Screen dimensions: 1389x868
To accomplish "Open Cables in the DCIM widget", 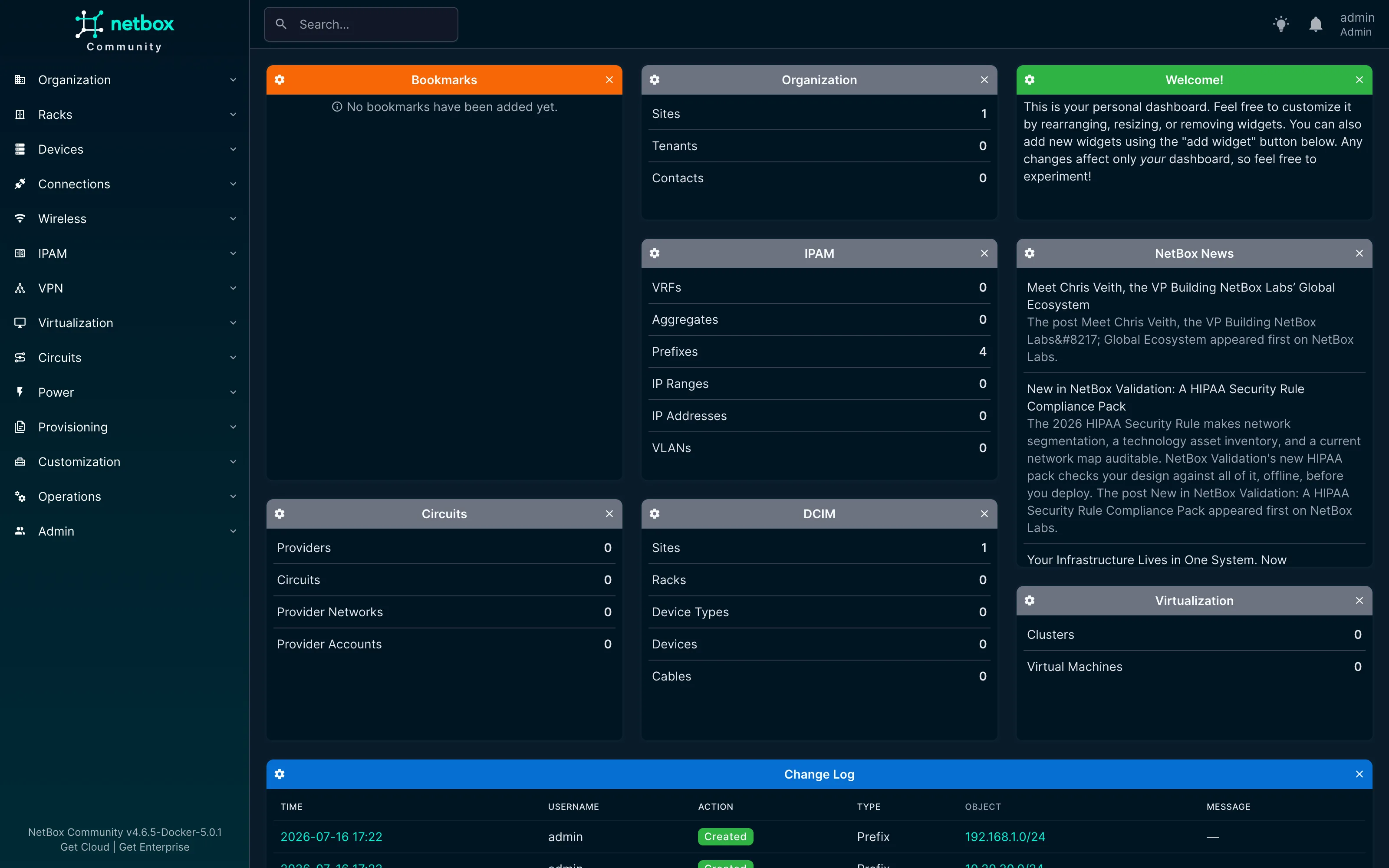I will point(819,676).
